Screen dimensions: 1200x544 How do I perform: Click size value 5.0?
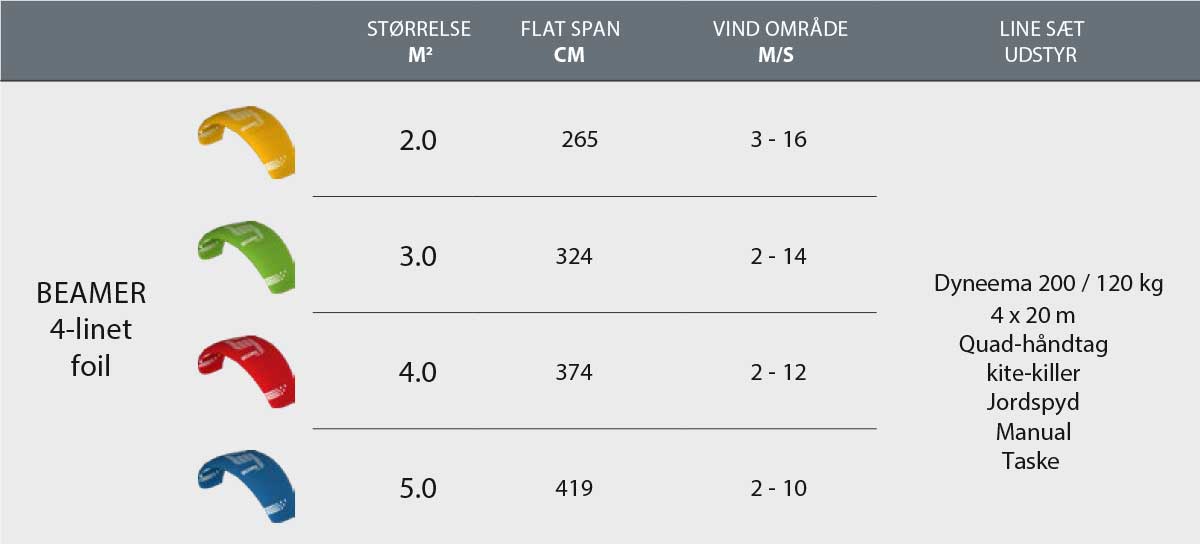(418, 489)
